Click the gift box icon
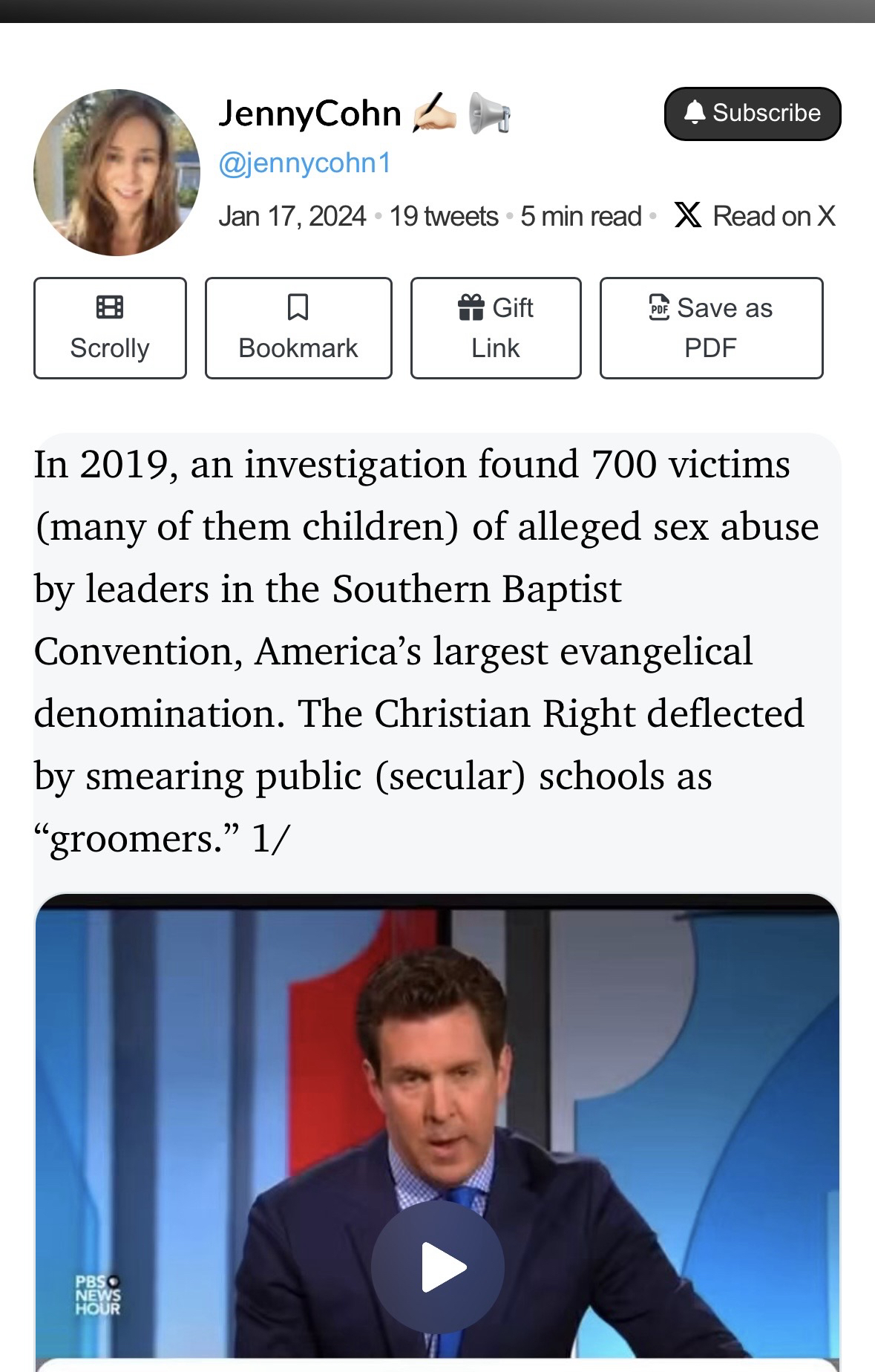The image size is (875, 1372). pyautogui.click(x=471, y=307)
